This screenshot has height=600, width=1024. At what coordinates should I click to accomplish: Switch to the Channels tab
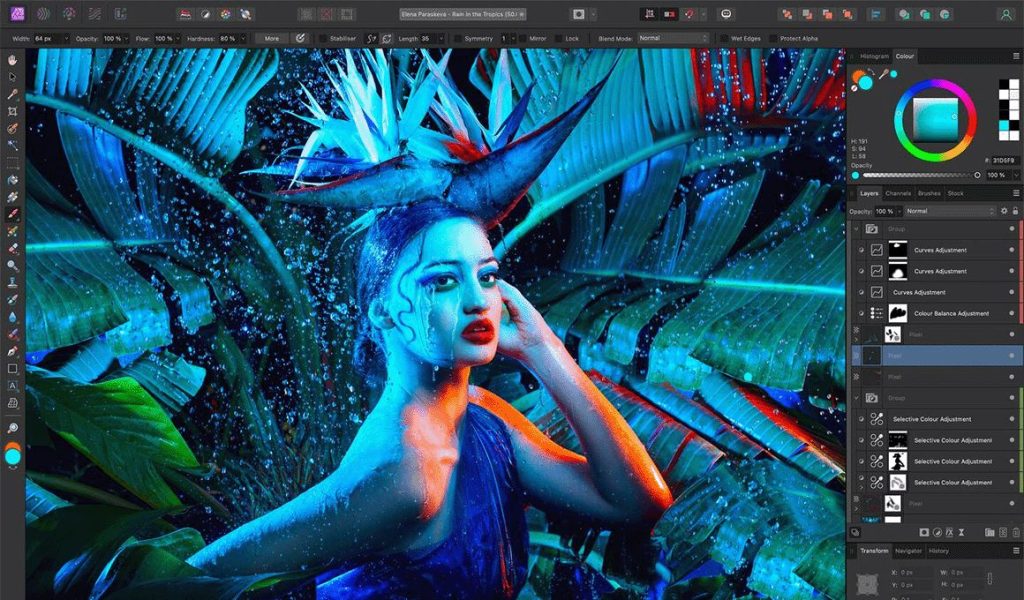898,193
